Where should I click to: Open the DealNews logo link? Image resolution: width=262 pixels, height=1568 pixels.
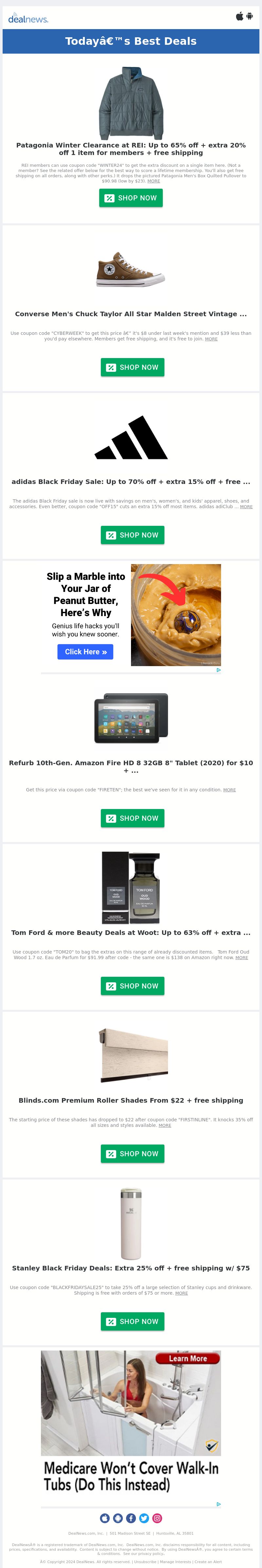click(28, 18)
